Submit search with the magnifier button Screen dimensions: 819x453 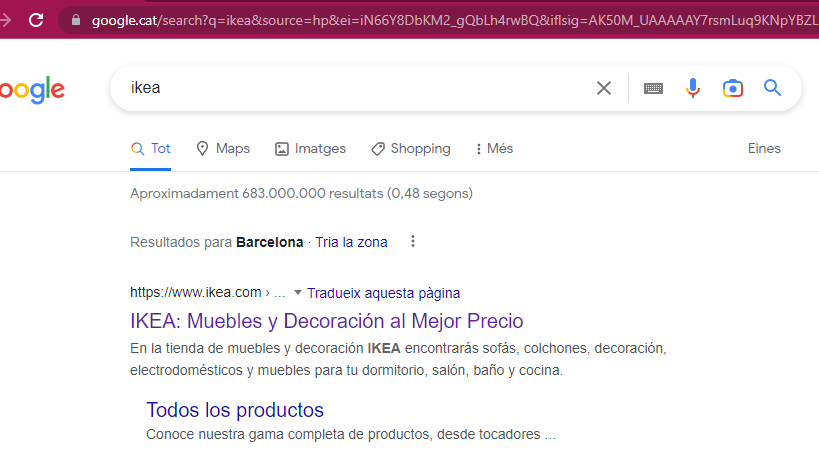[773, 88]
